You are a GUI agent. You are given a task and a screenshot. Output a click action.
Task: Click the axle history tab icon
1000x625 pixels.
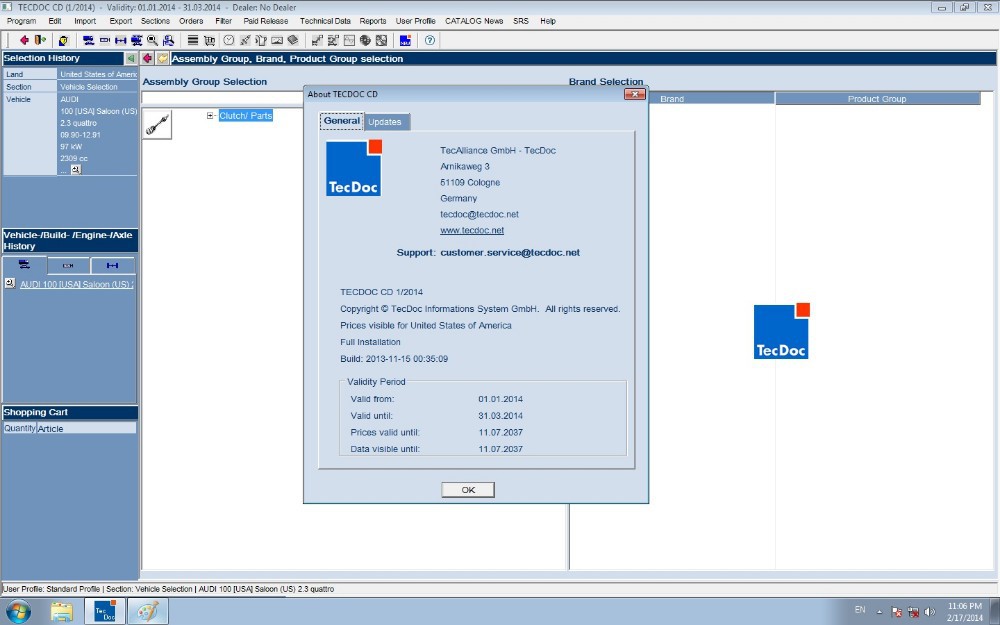tap(112, 265)
